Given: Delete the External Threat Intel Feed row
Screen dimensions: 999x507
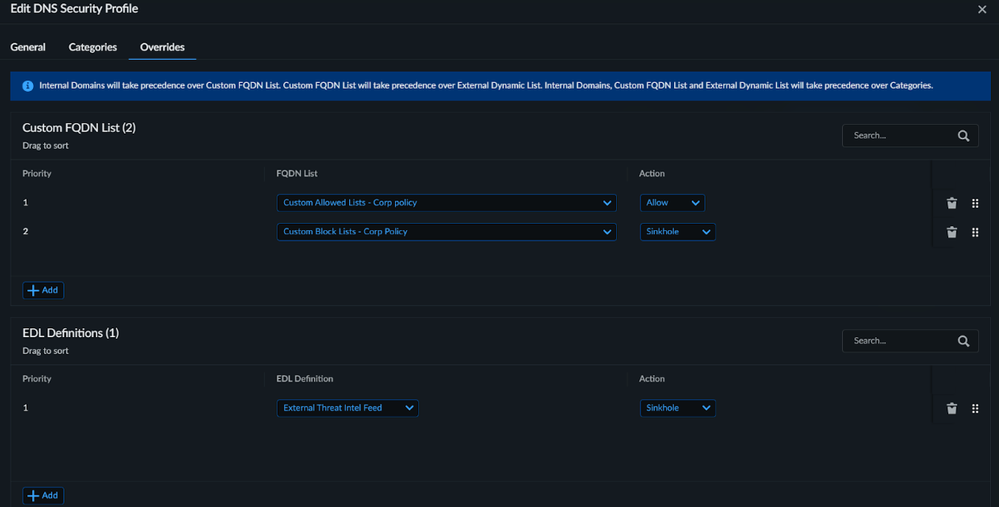Looking at the screenshot, I should [x=951, y=408].
